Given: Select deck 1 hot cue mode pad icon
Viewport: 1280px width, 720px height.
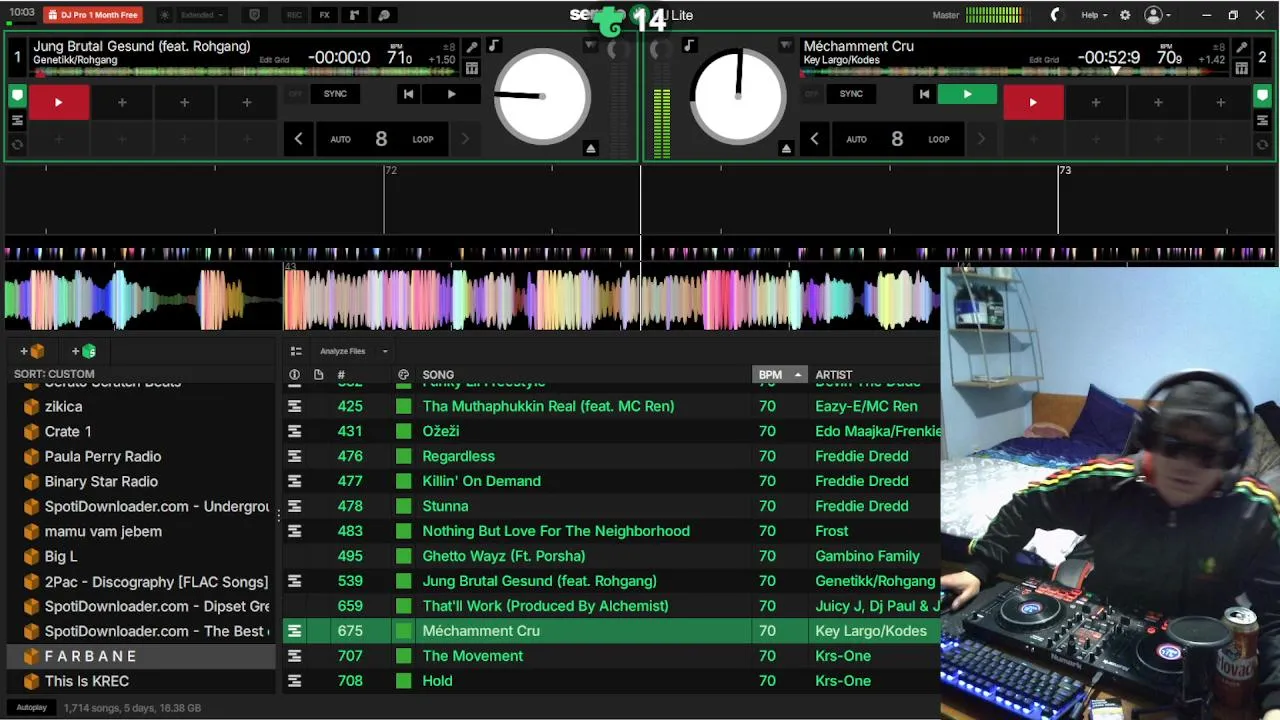Looking at the screenshot, I should 17,96.
